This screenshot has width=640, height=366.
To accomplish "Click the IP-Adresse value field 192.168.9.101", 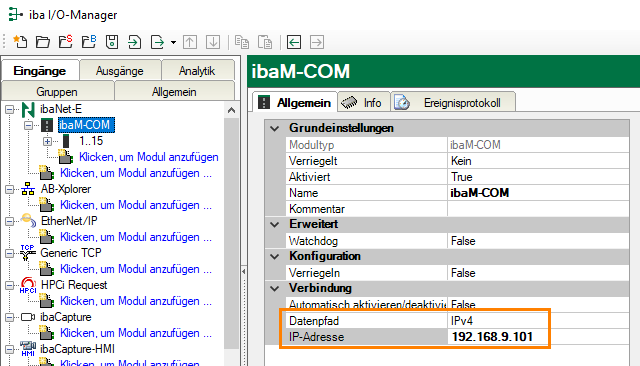I will (492, 337).
